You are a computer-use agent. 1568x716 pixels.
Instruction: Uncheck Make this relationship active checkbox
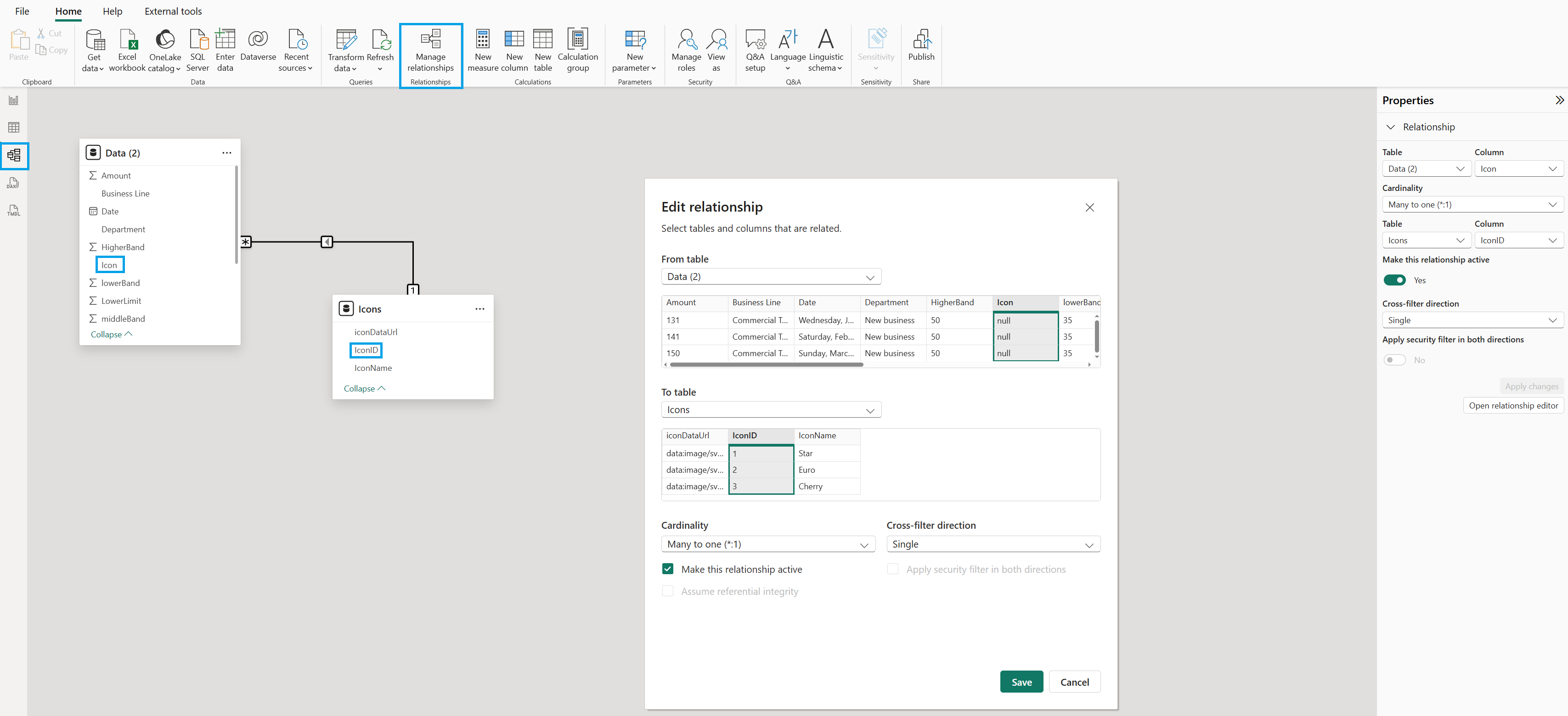[x=668, y=569]
